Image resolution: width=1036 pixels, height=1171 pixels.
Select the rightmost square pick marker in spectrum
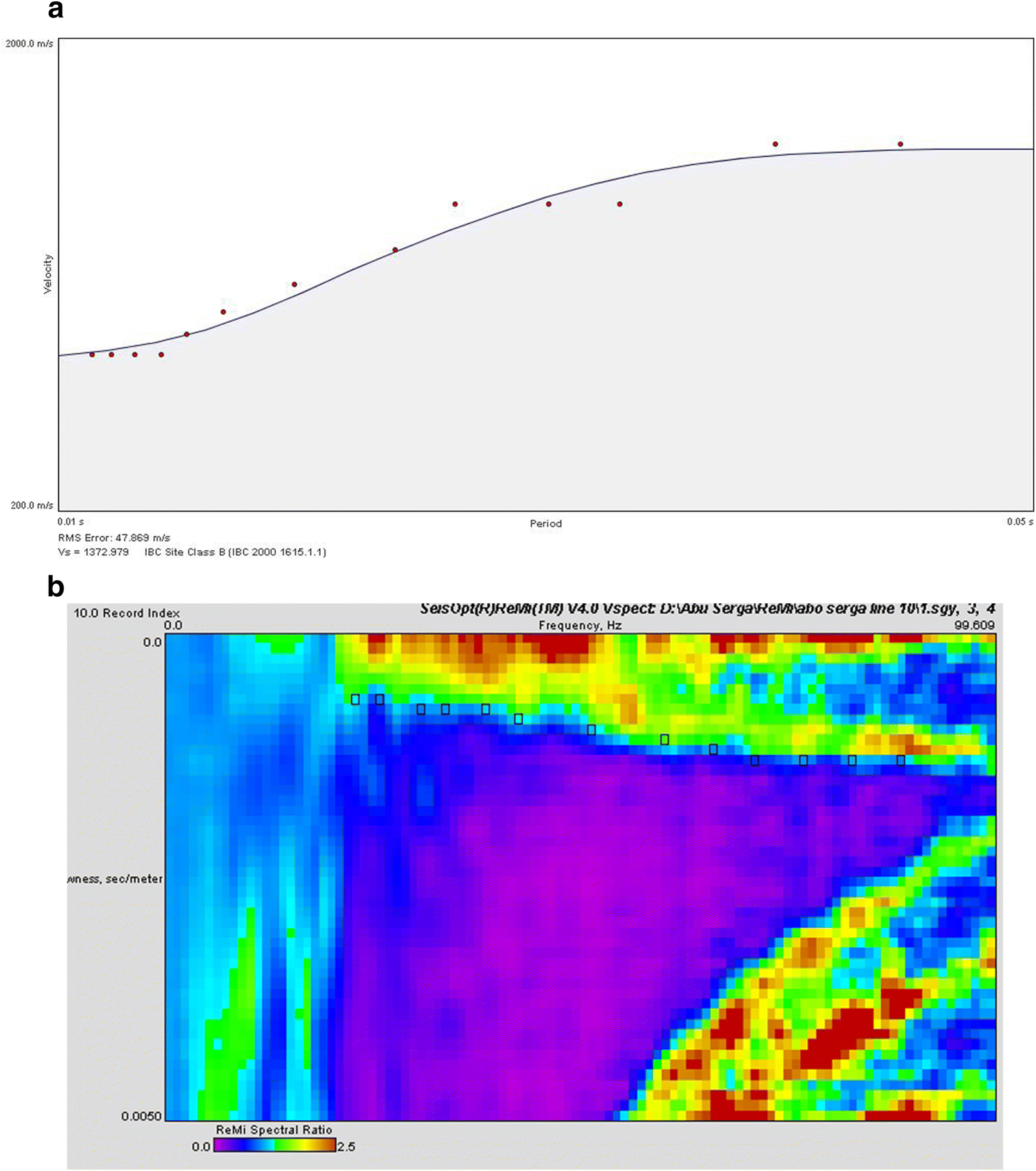(901, 760)
